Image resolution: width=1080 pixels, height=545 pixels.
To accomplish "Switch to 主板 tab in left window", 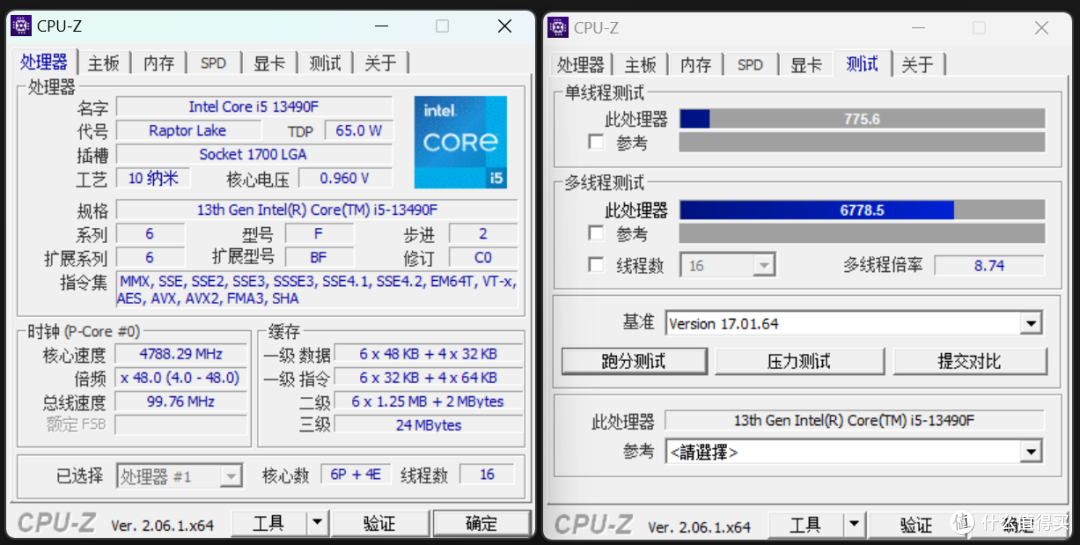I will pyautogui.click(x=103, y=63).
